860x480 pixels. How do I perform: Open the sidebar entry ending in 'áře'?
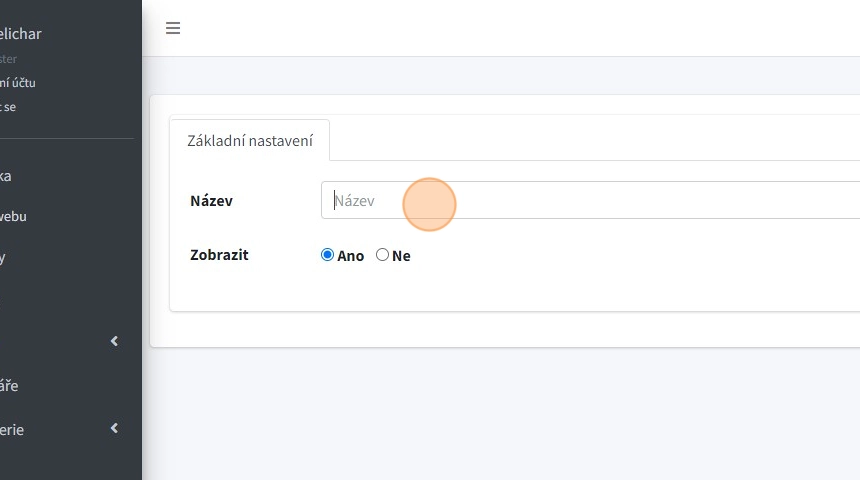pyautogui.click(x=9, y=386)
